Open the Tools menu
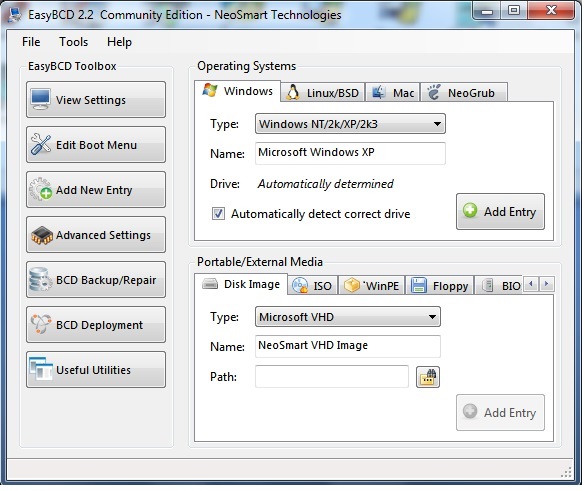This screenshot has height=491, width=585. [73, 42]
